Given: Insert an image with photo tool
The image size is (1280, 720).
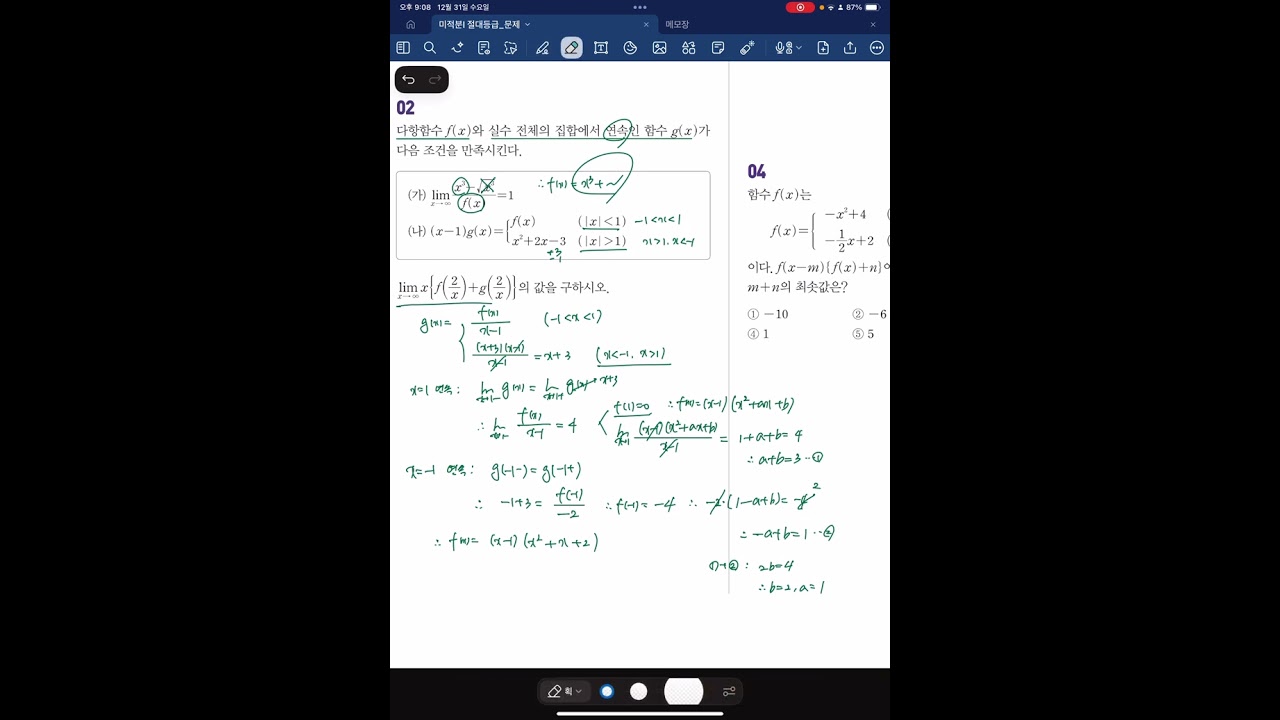Looking at the screenshot, I should coord(659,47).
